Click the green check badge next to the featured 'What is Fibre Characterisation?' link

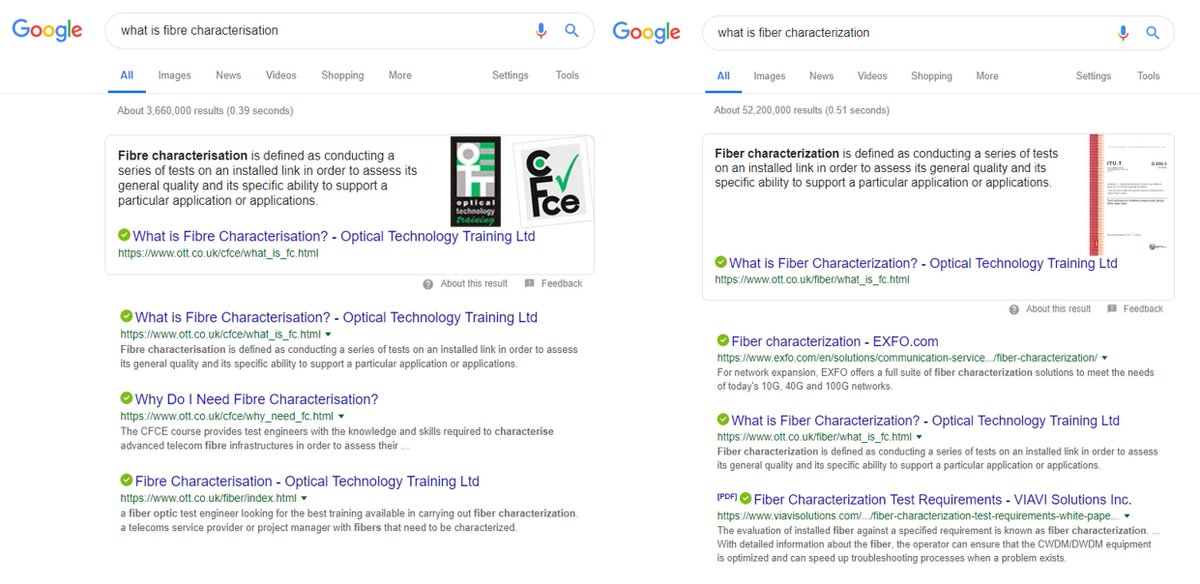(x=124, y=236)
